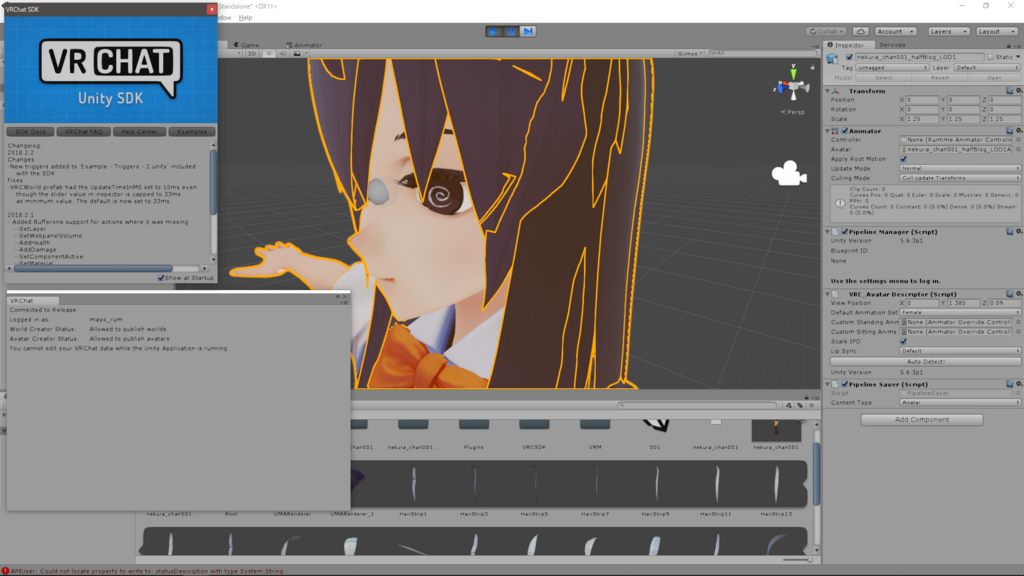Click the Play button in Unity toolbar
The image size is (1024, 576).
[x=494, y=31]
